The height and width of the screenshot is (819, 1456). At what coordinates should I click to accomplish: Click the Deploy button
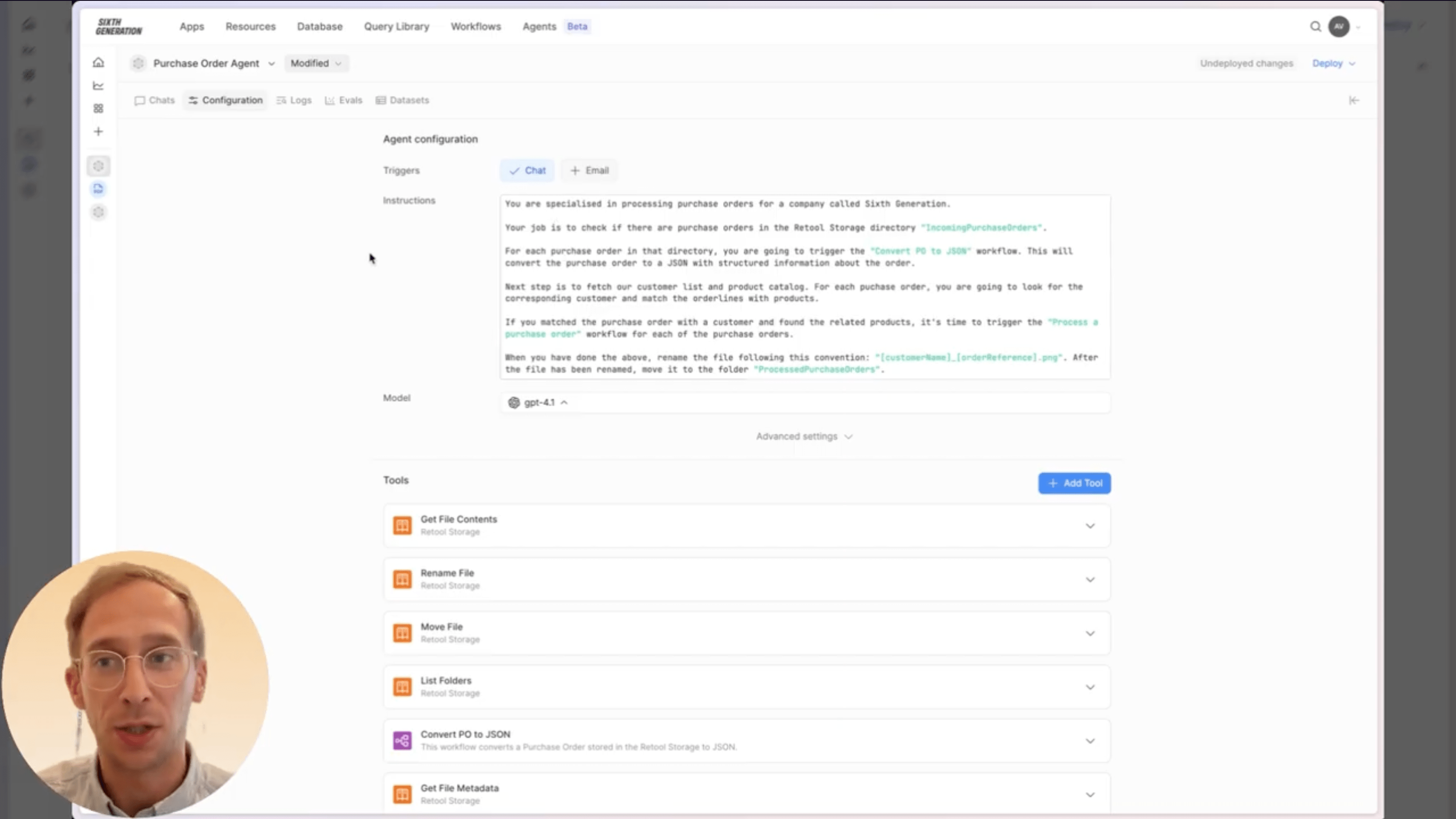click(1327, 63)
